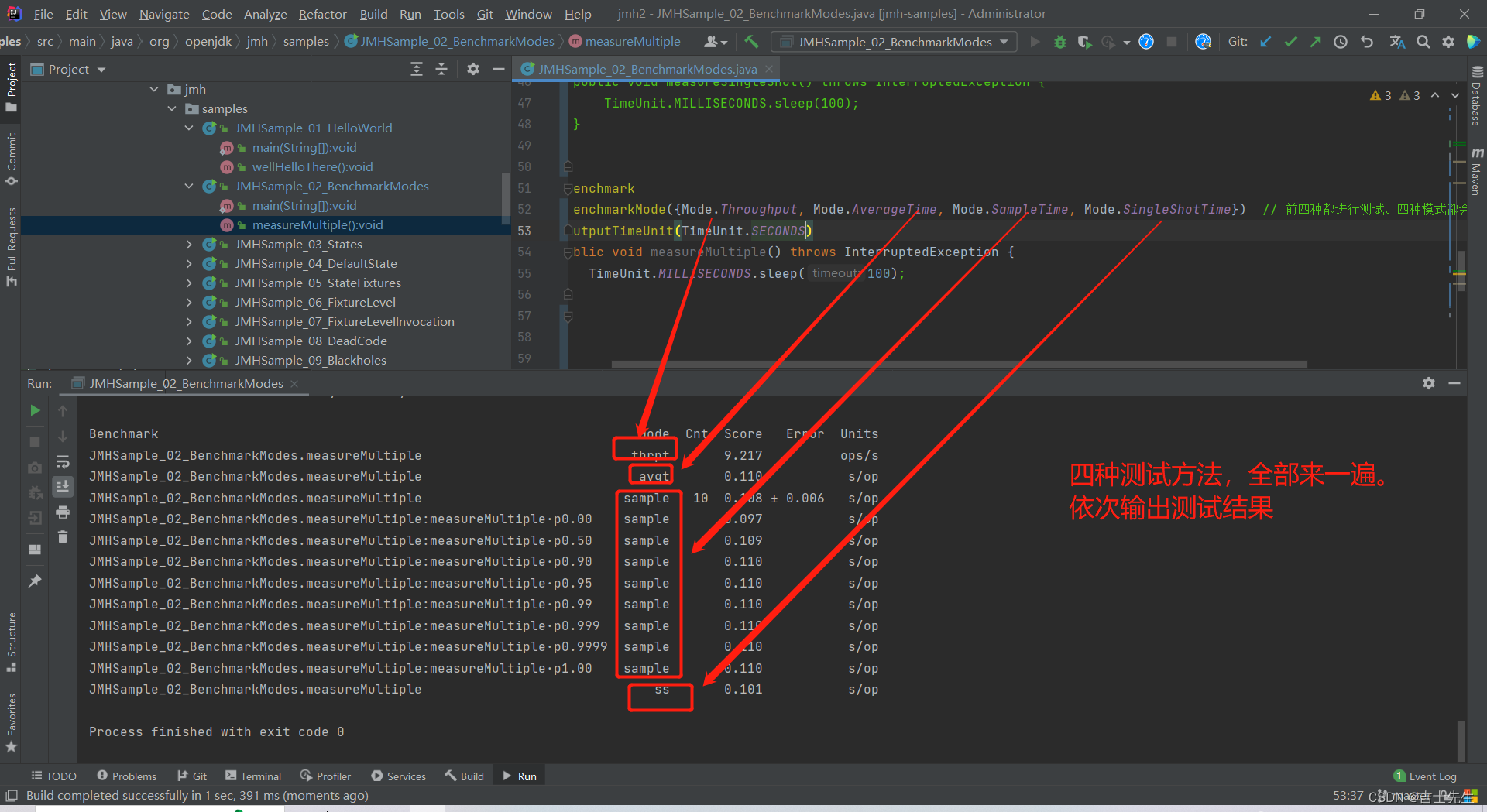Pin the Run tool window tab

point(34,581)
